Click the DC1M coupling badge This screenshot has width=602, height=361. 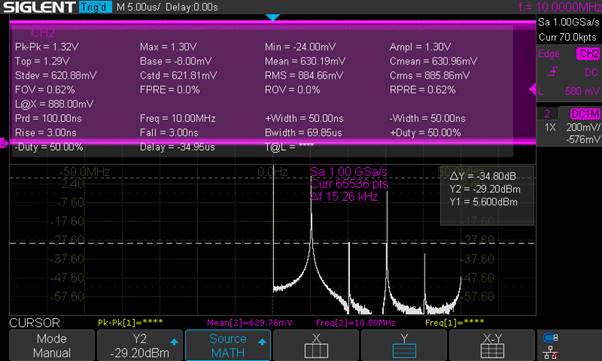(585, 114)
